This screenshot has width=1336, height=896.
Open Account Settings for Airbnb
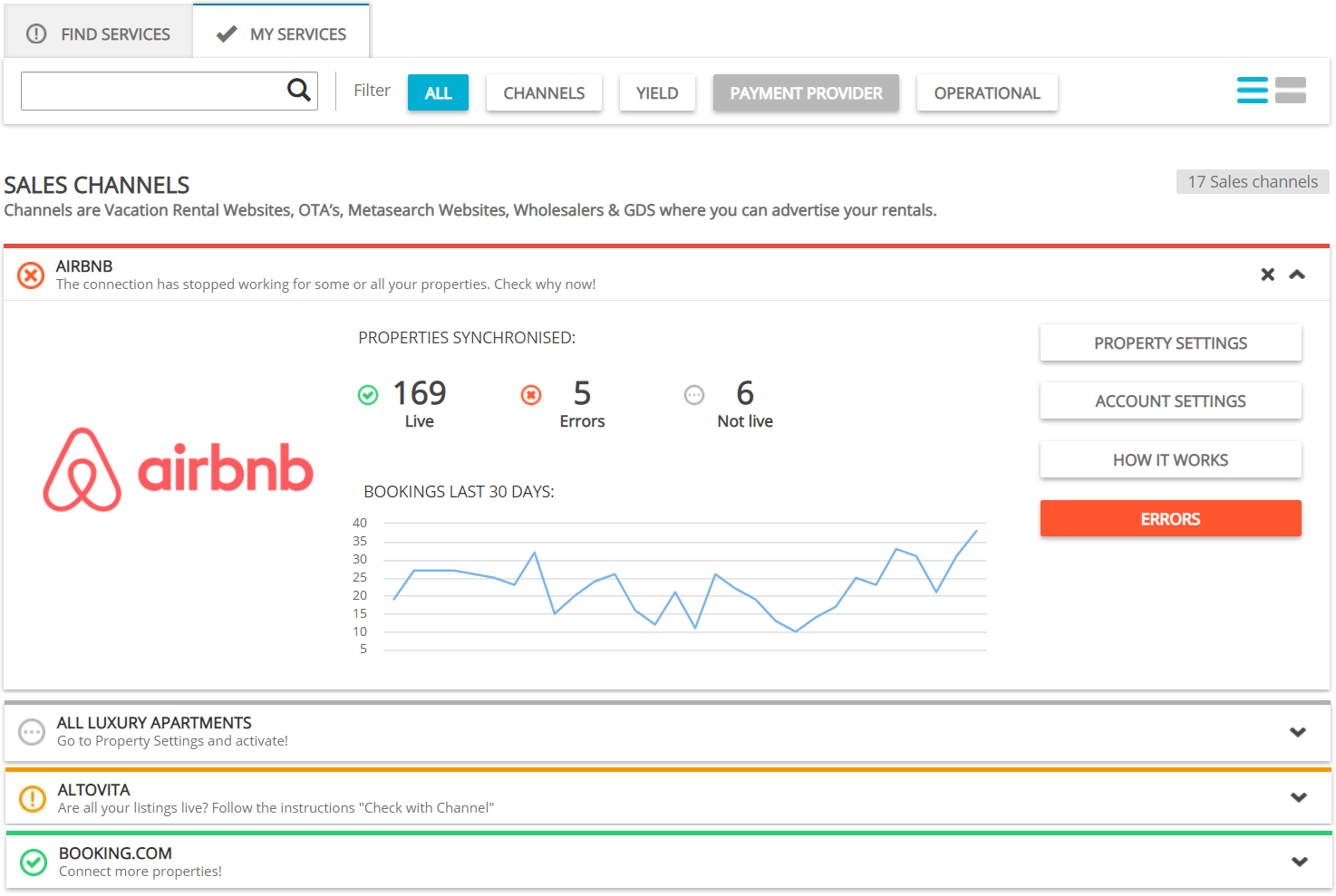pyautogui.click(x=1170, y=400)
